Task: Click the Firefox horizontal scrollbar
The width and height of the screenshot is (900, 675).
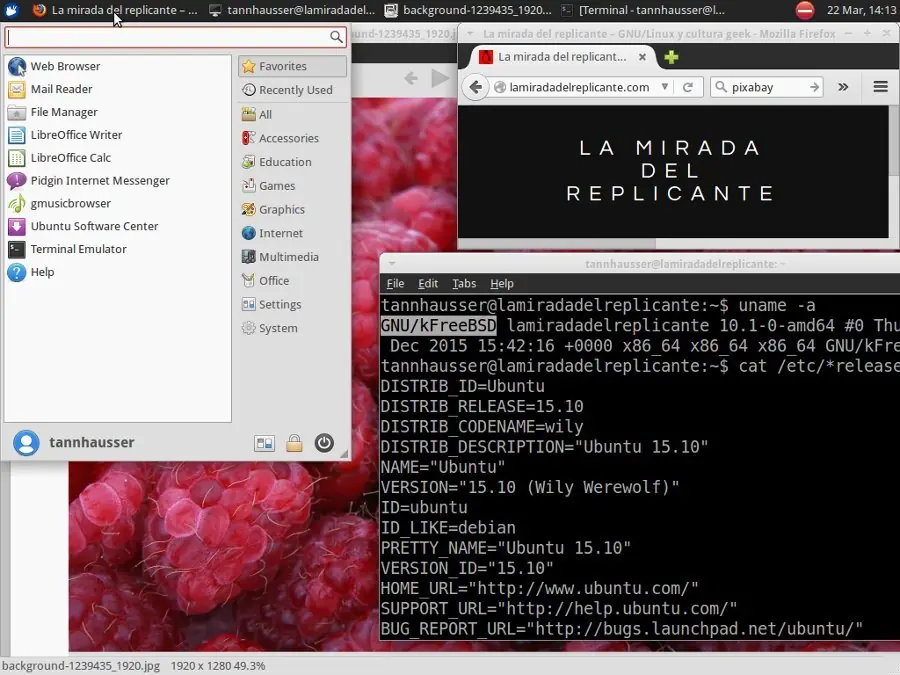Action: [557, 243]
